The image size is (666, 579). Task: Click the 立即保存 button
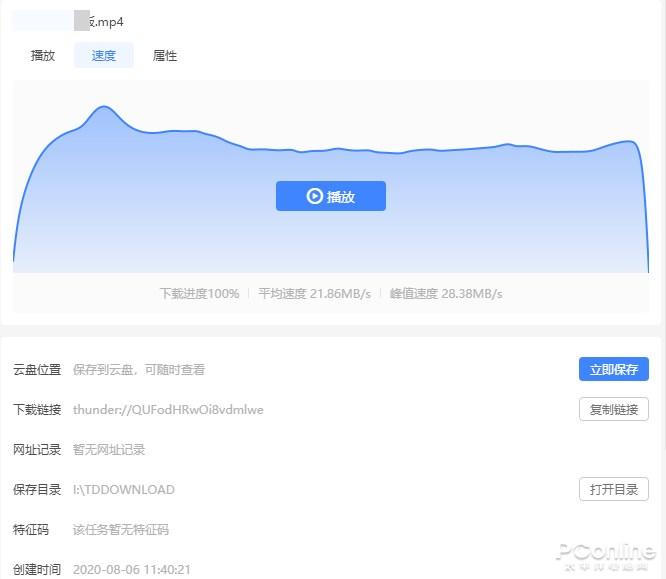click(x=614, y=369)
